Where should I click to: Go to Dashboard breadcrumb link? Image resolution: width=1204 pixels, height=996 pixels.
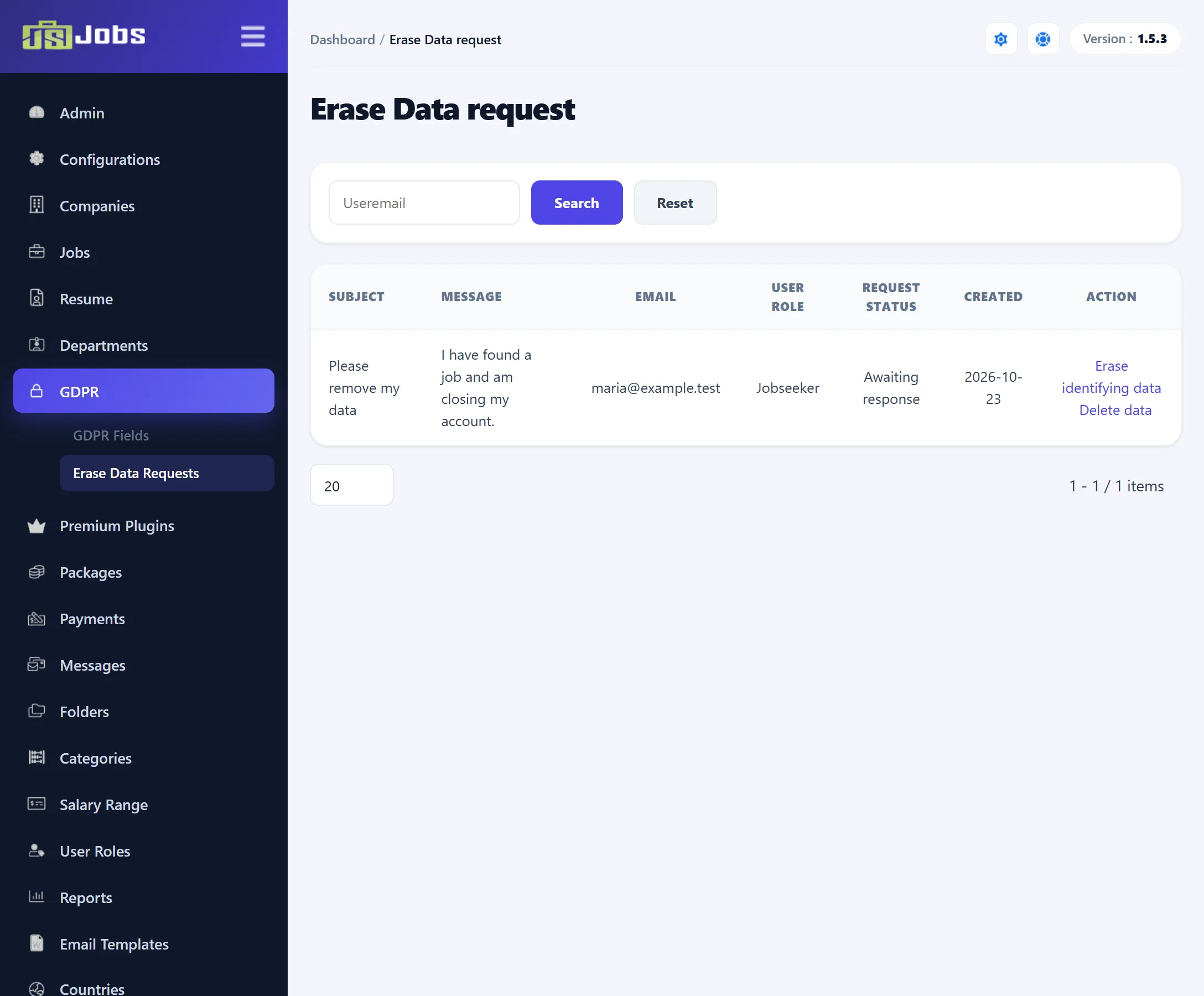342,40
